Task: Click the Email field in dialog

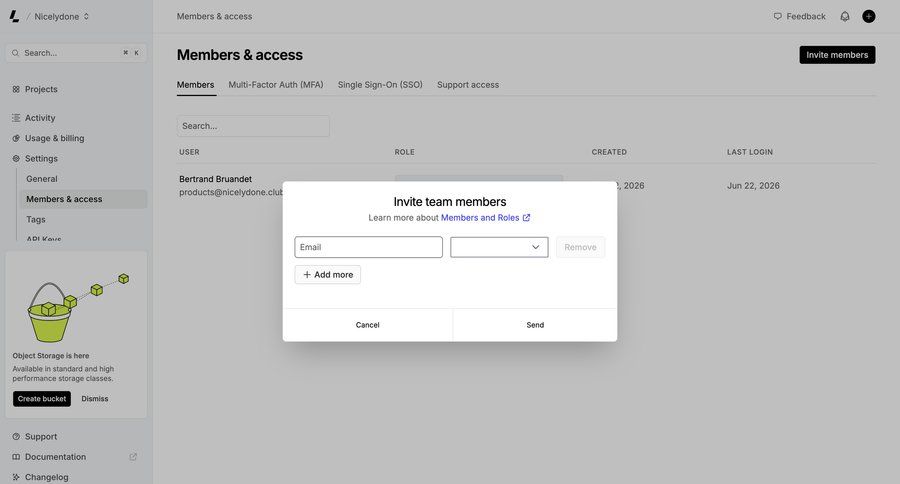Action: (x=368, y=247)
